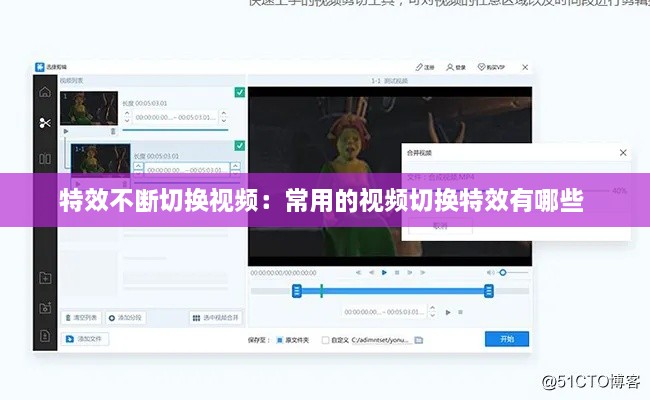Click the 注册 register pencil icon
This screenshot has width=650, height=400.
pos(420,67)
